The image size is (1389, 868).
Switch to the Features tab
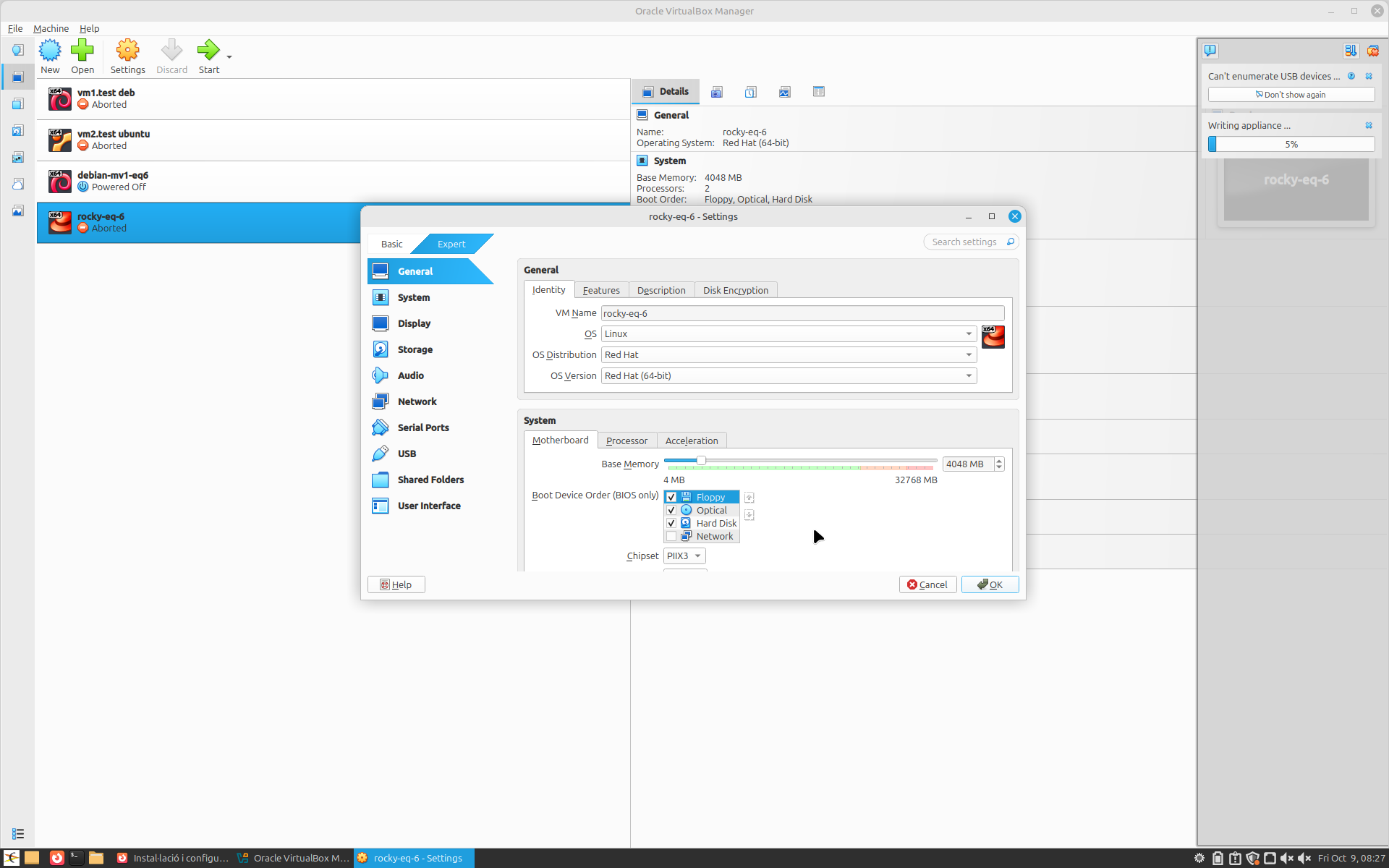tap(601, 290)
